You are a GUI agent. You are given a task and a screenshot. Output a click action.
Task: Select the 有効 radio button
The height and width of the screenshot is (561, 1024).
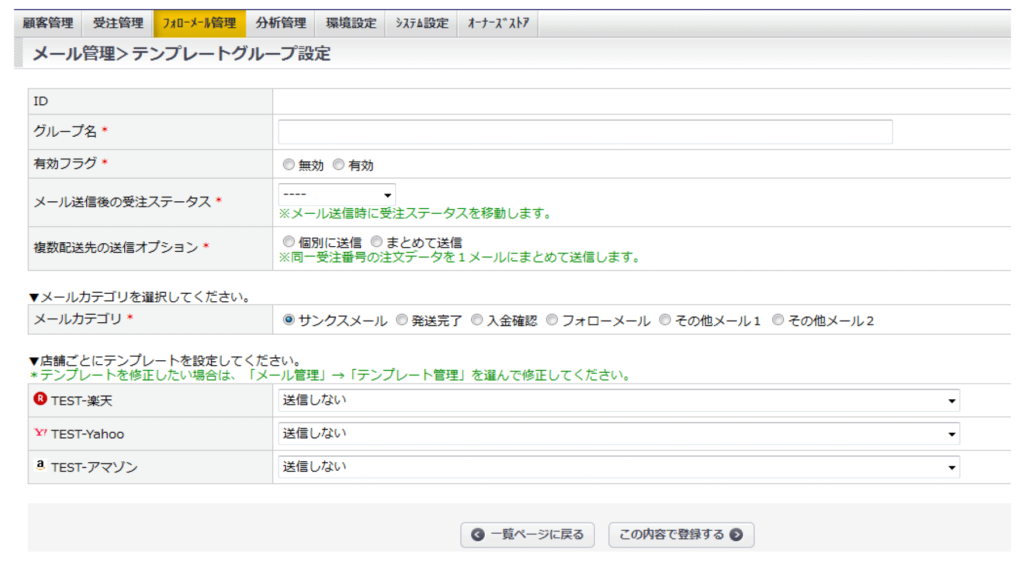(339, 165)
